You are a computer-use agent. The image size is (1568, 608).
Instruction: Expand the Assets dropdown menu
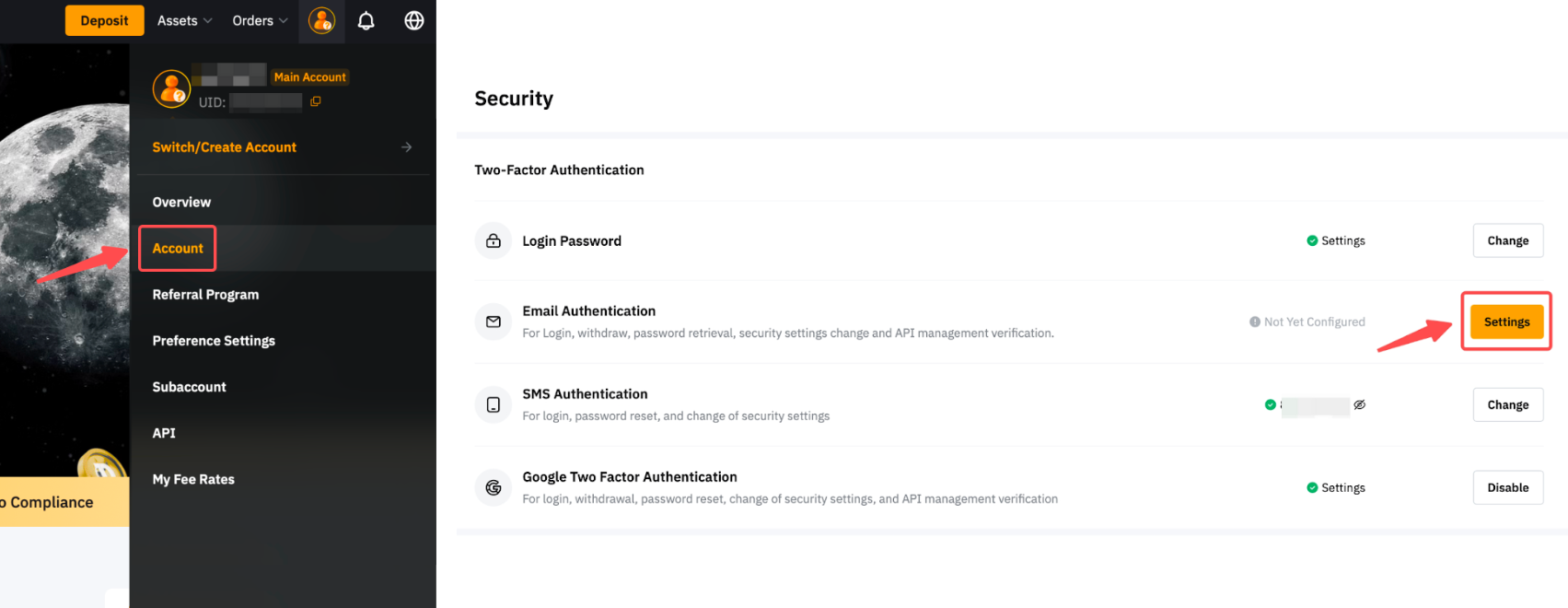(184, 20)
